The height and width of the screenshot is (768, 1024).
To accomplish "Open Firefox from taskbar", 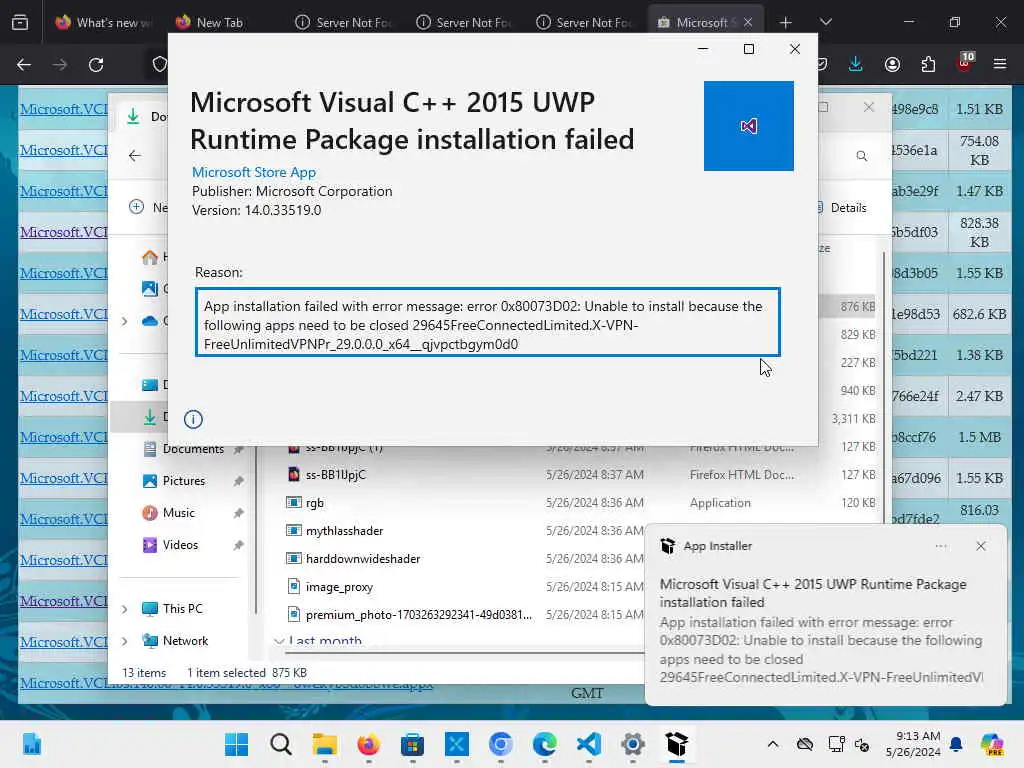I will [369, 744].
